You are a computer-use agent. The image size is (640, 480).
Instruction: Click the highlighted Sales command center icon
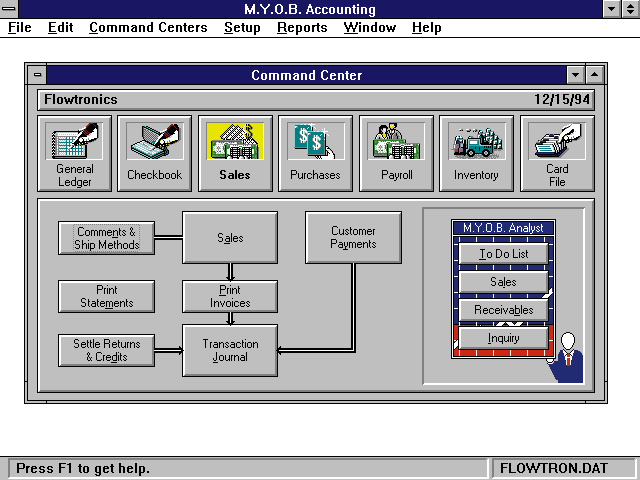click(235, 153)
